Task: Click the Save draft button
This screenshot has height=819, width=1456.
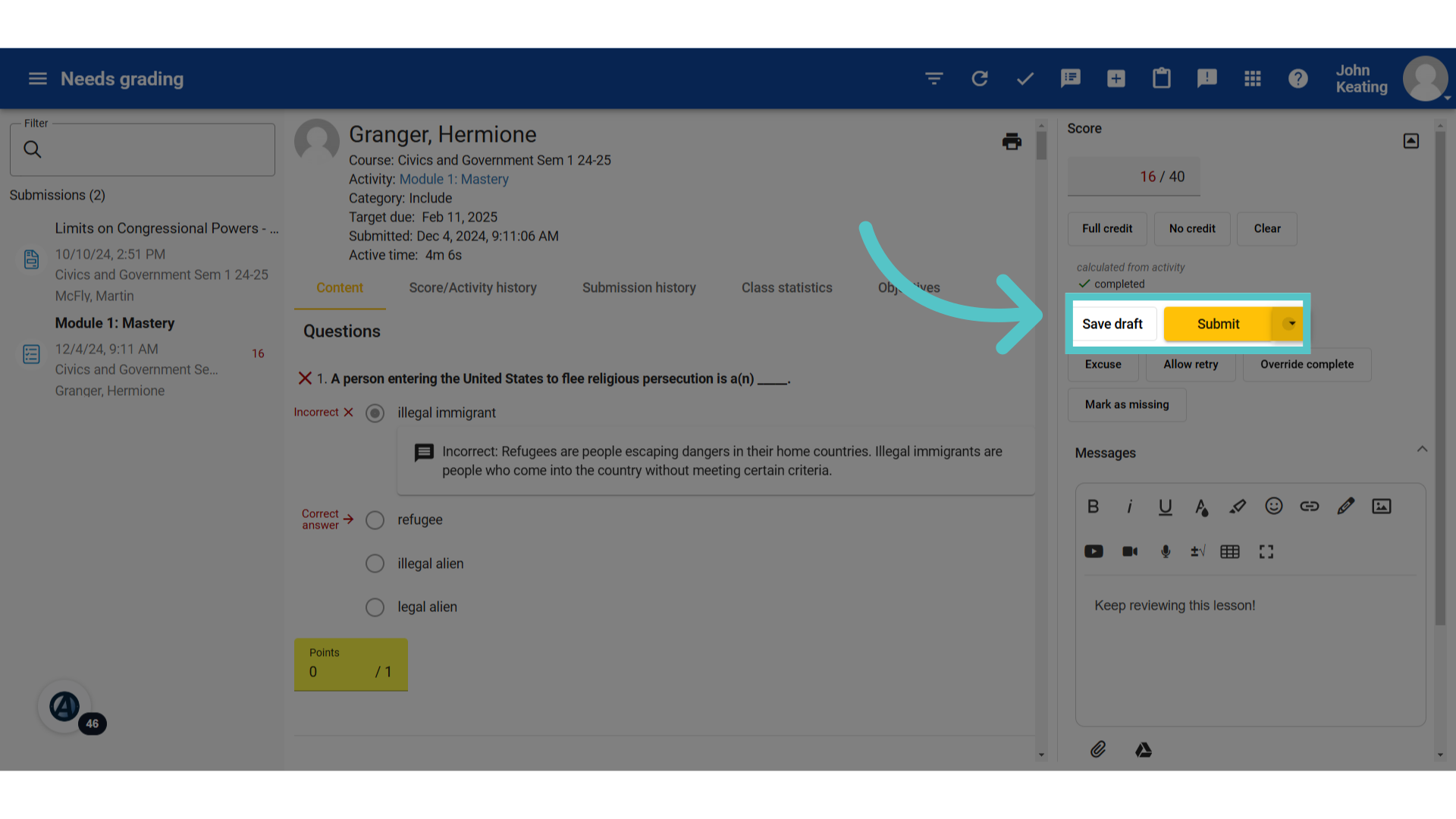Action: 1112,324
